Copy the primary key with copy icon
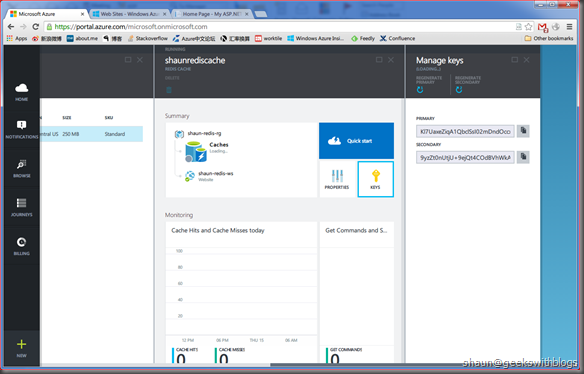584x374 pixels. tap(523, 131)
